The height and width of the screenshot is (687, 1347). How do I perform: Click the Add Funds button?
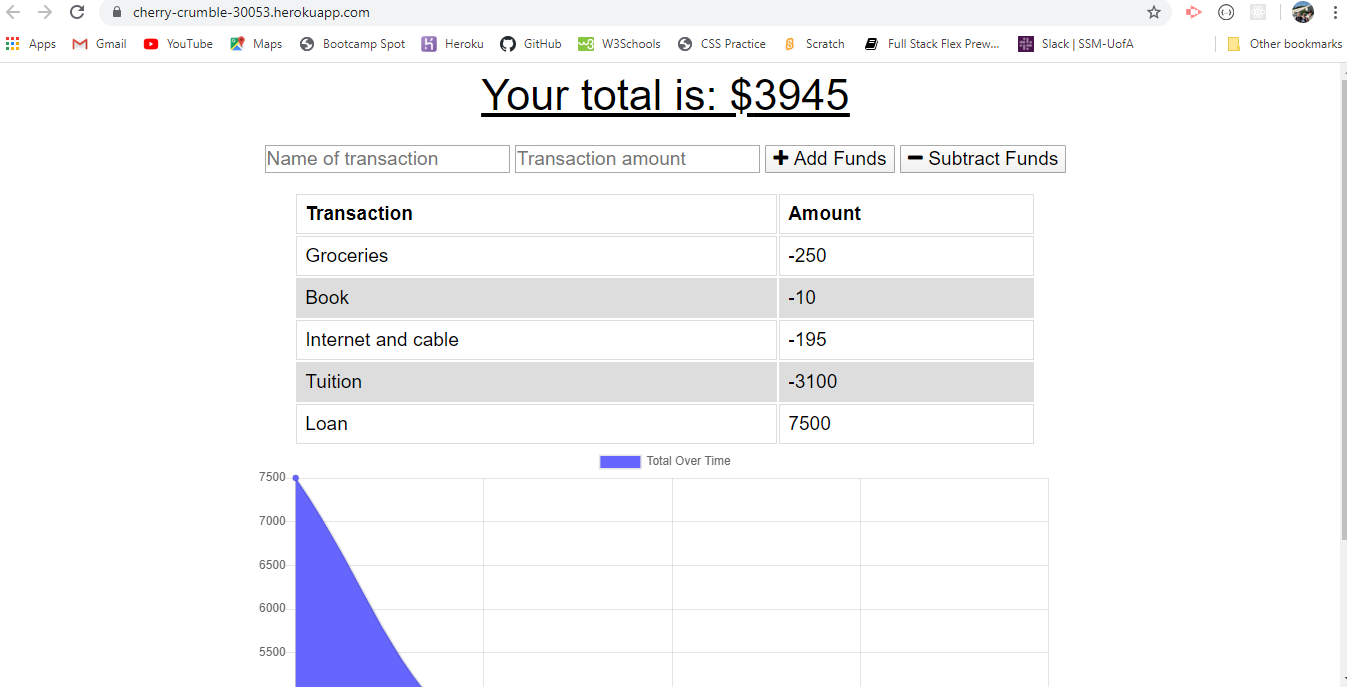829,158
